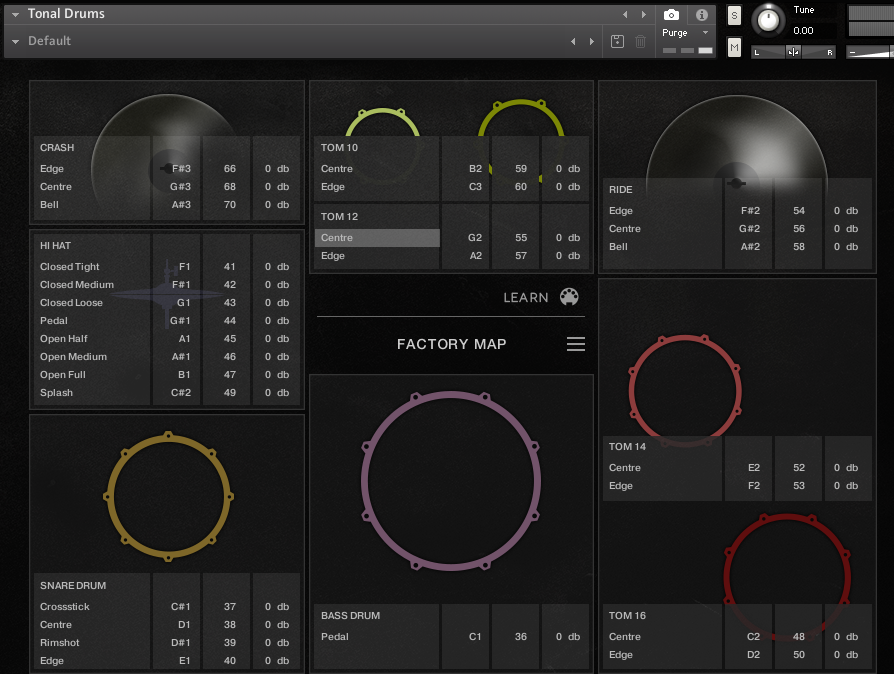Expand the Default snapshot dropdown
This screenshot has width=894, height=674.
point(15,41)
